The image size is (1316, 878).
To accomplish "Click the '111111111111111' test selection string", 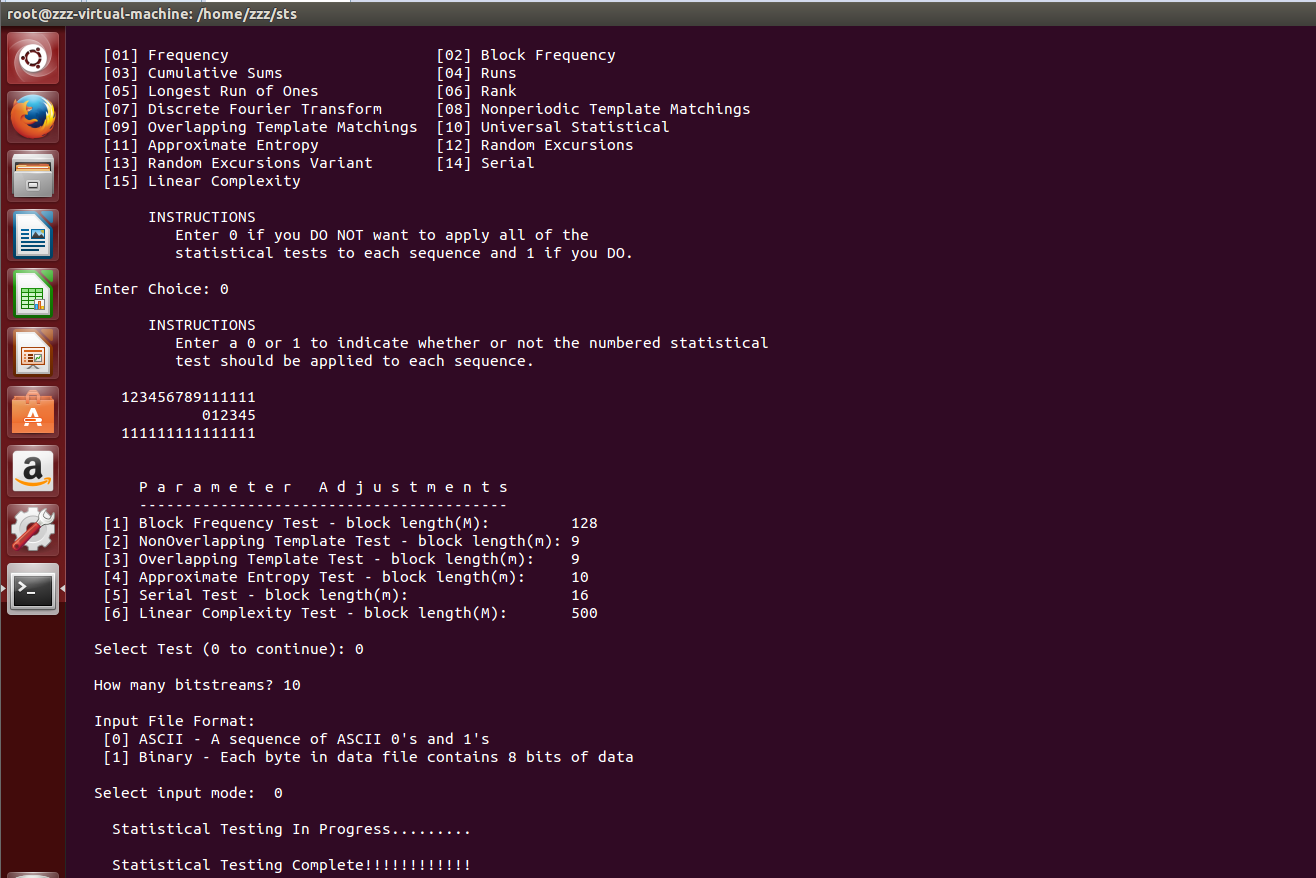I will click(x=188, y=433).
